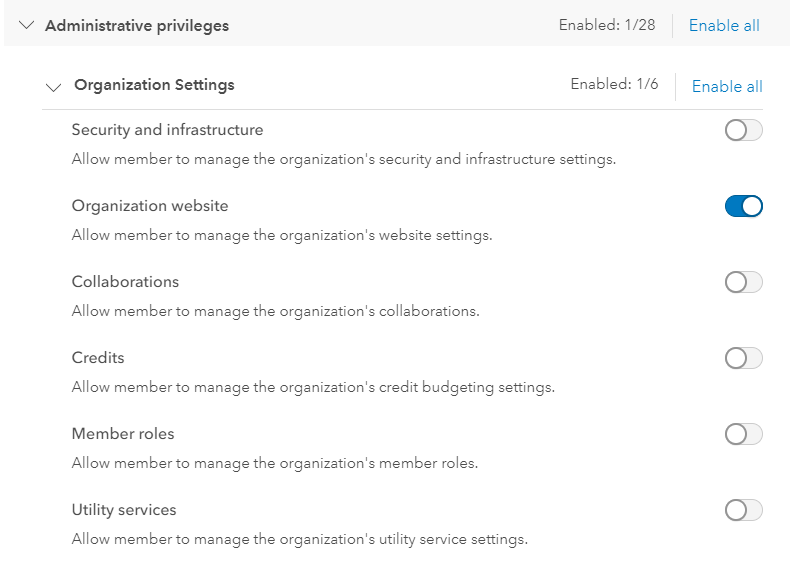The height and width of the screenshot is (566, 795).
Task: Select the Security and infrastructure label
Action: coord(167,130)
